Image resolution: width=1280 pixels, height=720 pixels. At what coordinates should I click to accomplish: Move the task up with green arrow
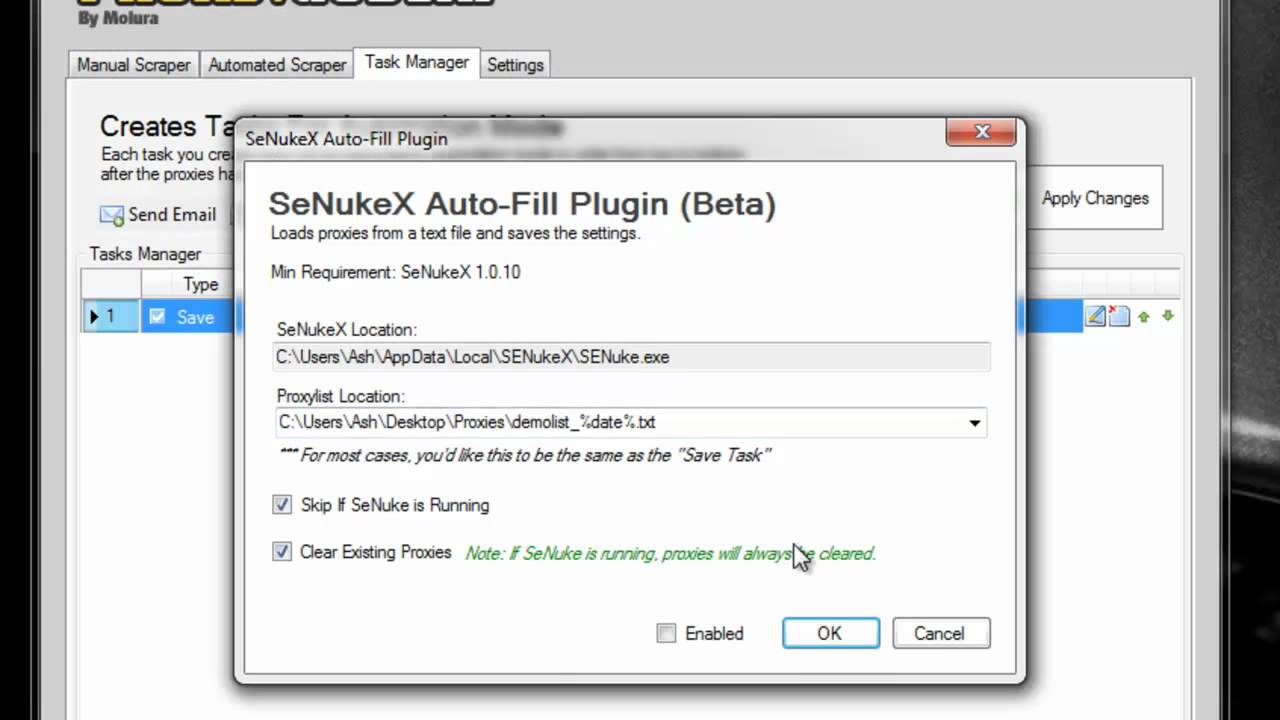[1144, 317]
